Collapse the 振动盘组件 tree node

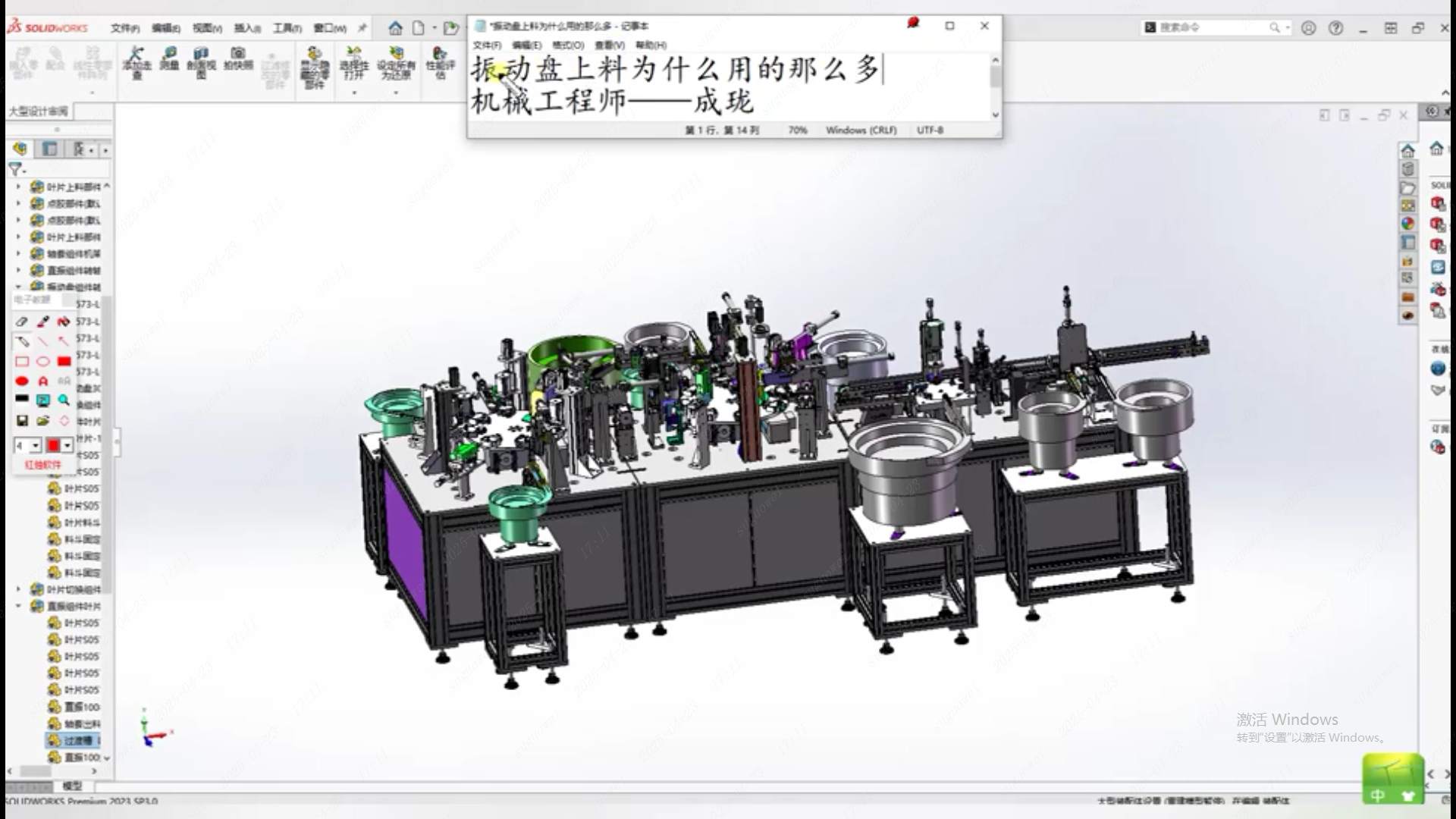[x=19, y=287]
